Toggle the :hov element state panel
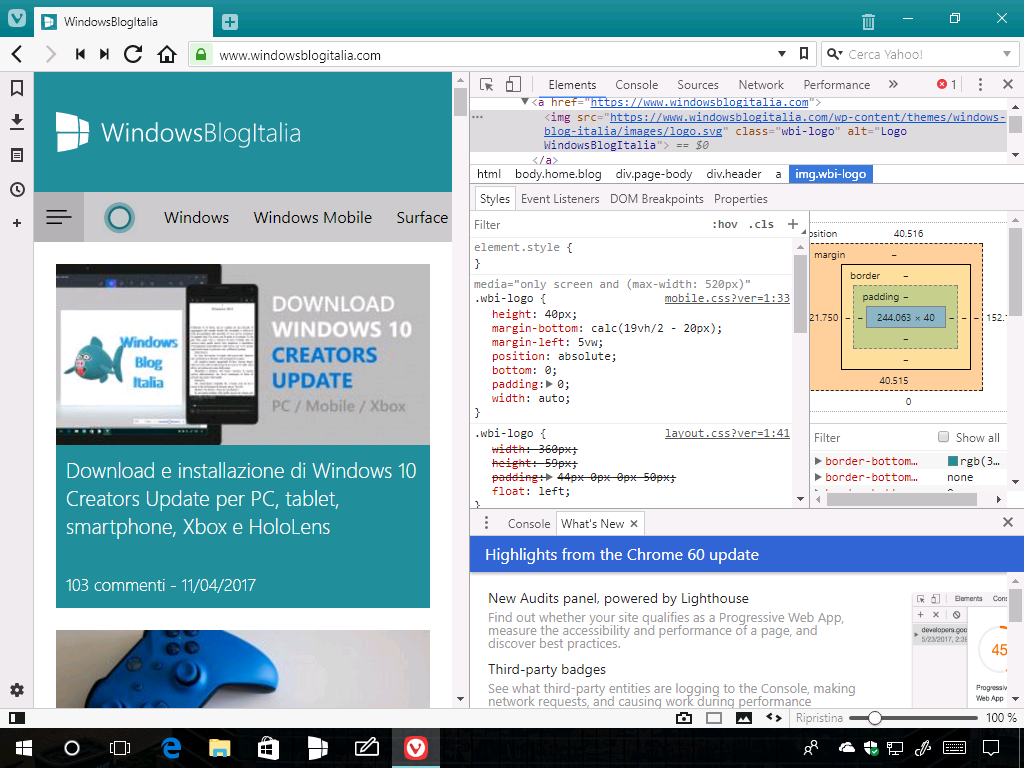Viewport: 1024px width, 768px height. [x=725, y=224]
